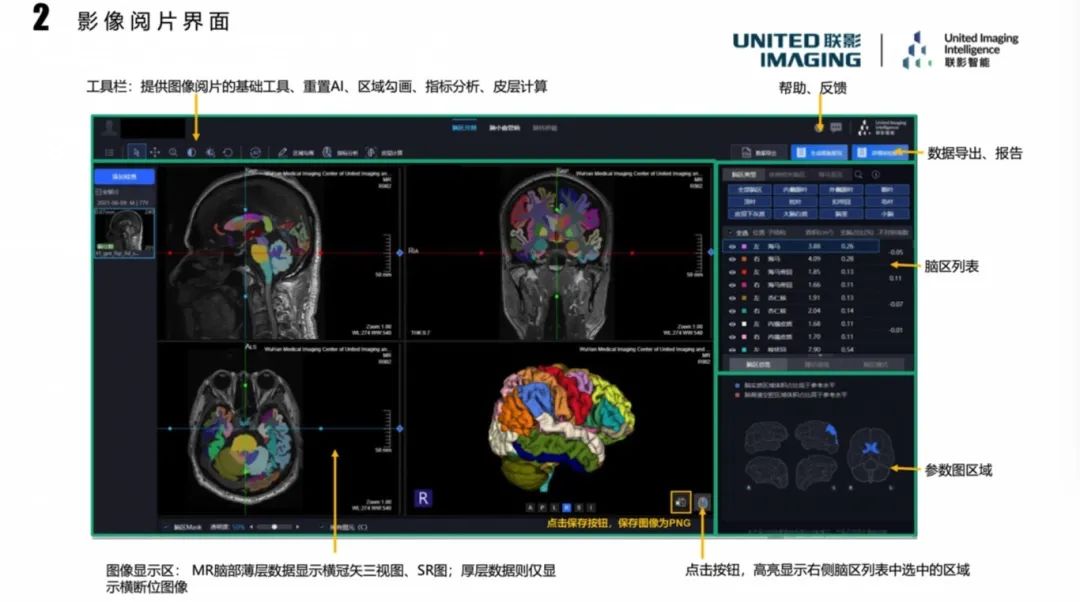Viewport: 1080px width, 602px height.
Task: Click the highlight selected region button
Action: pos(702,502)
